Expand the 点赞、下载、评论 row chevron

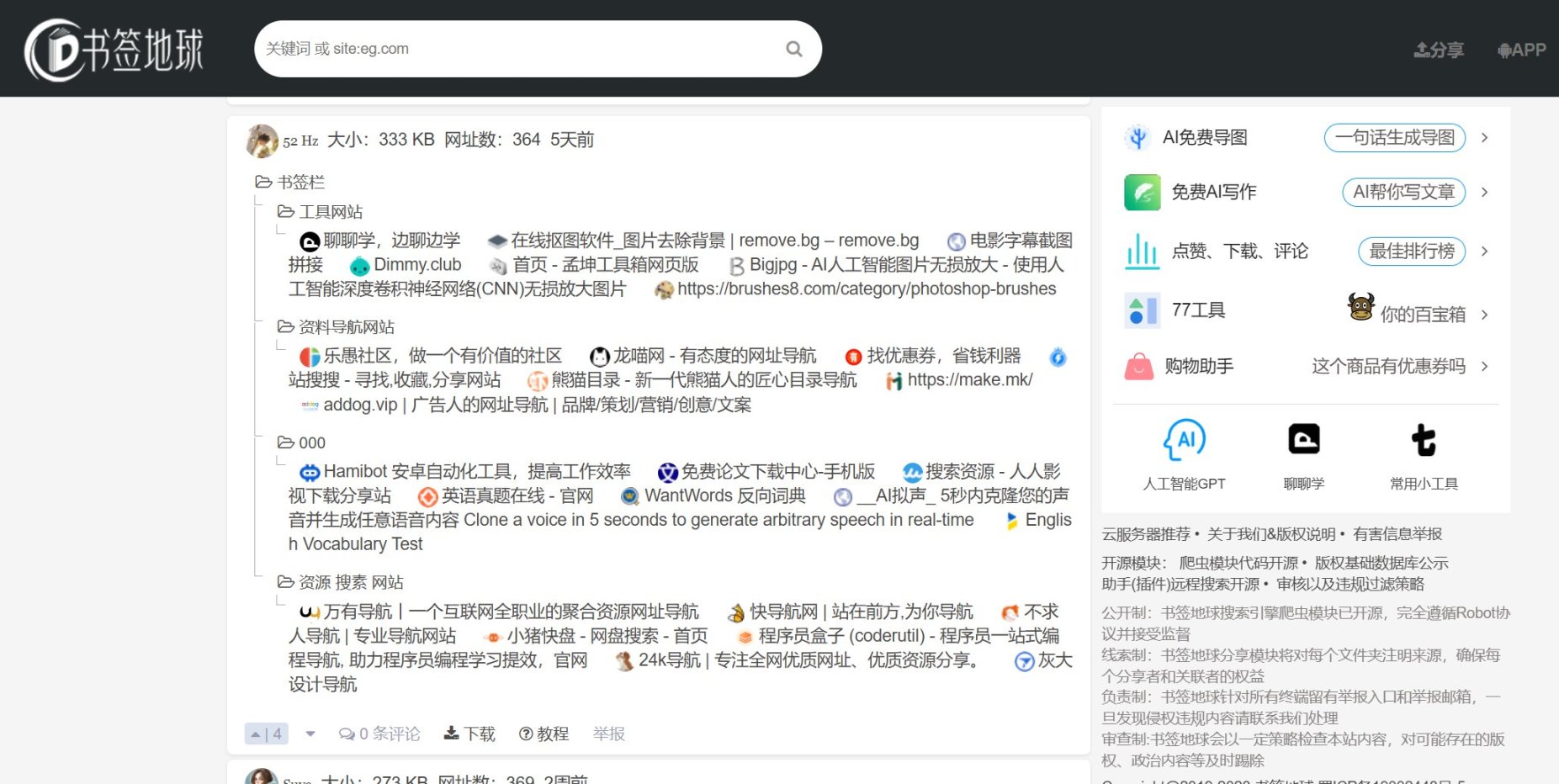1485,251
